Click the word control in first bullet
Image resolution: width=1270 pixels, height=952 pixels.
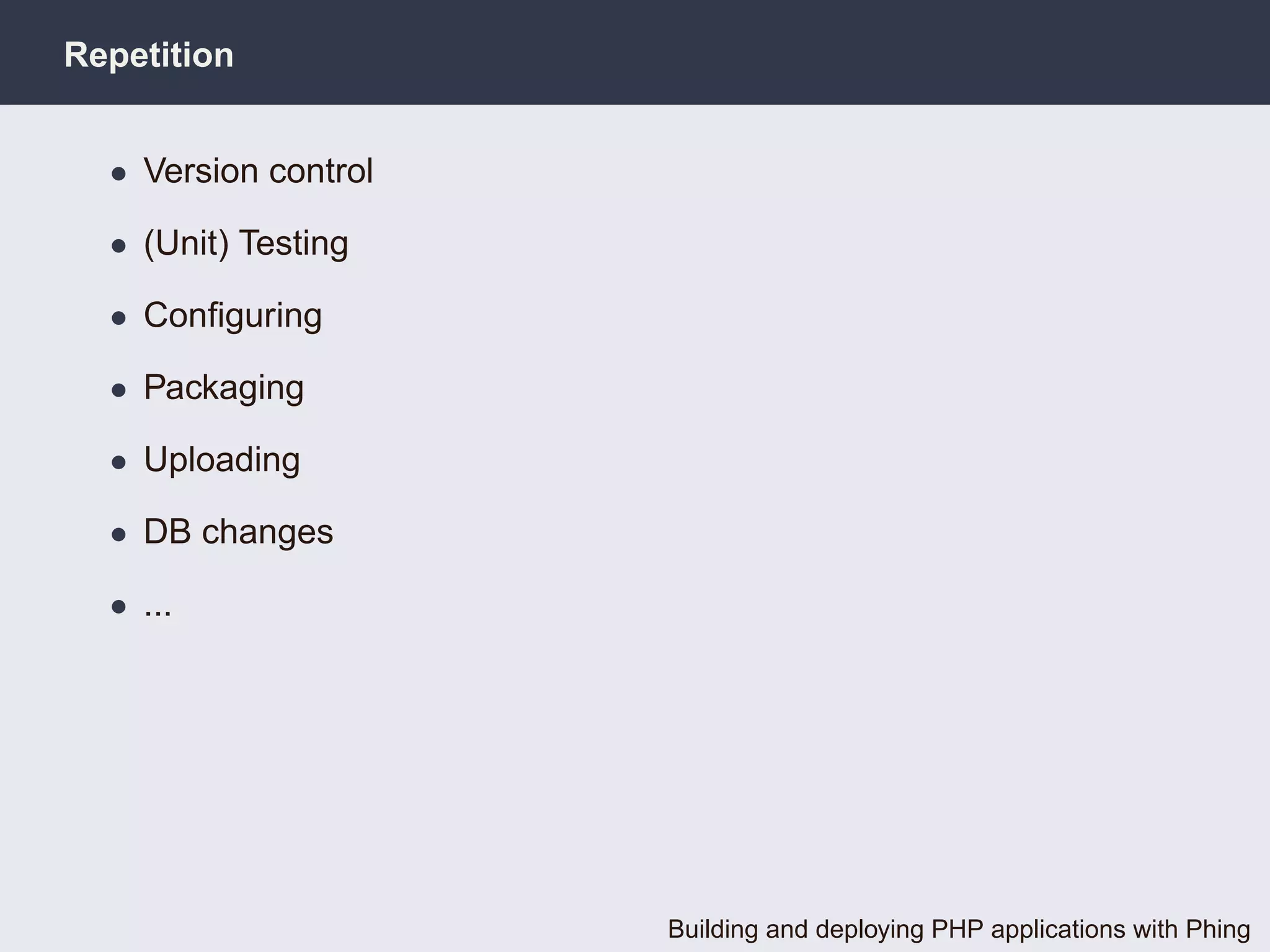point(321,170)
